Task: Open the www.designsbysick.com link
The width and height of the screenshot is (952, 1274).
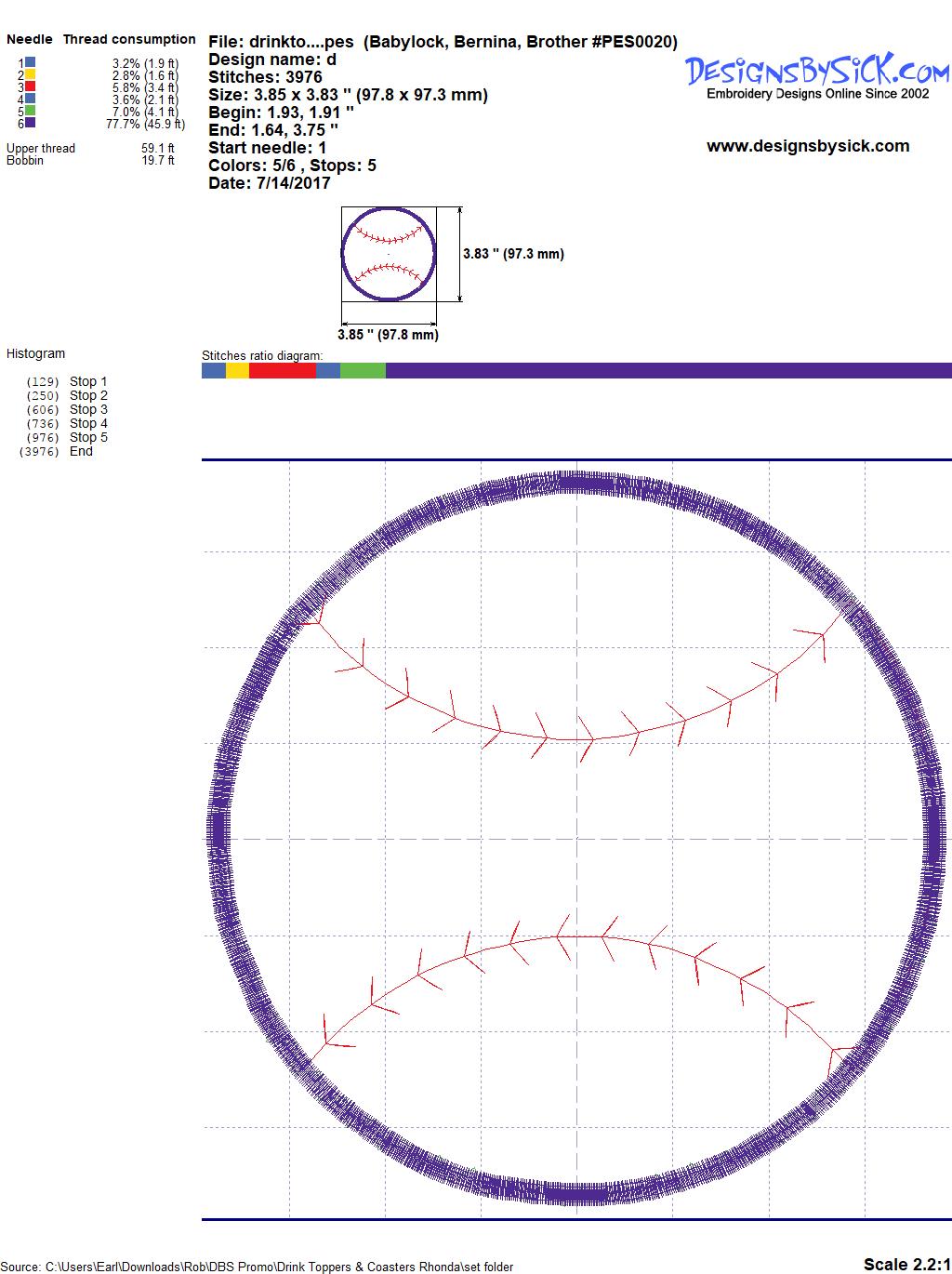Action: point(808,146)
